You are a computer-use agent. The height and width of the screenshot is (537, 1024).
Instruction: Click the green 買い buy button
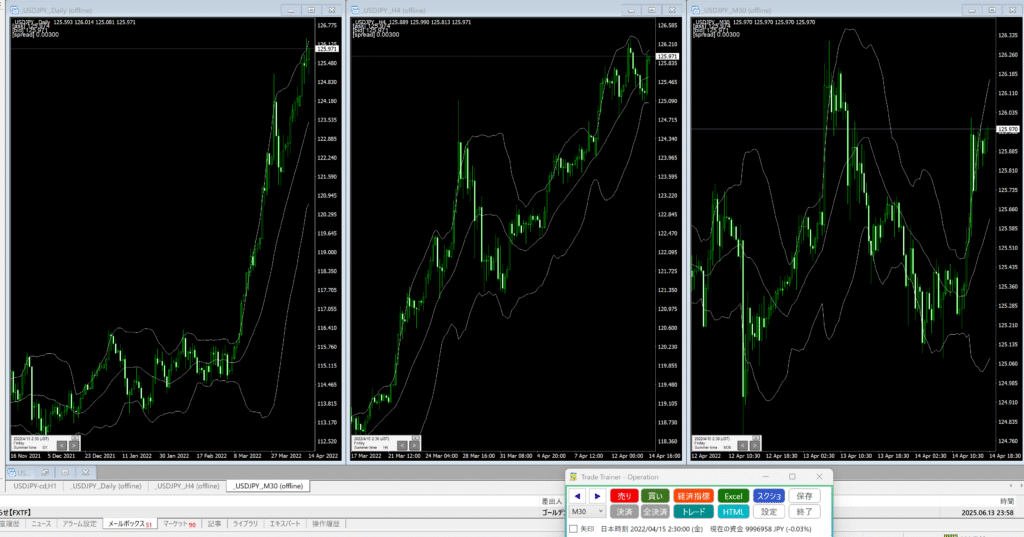tap(655, 496)
